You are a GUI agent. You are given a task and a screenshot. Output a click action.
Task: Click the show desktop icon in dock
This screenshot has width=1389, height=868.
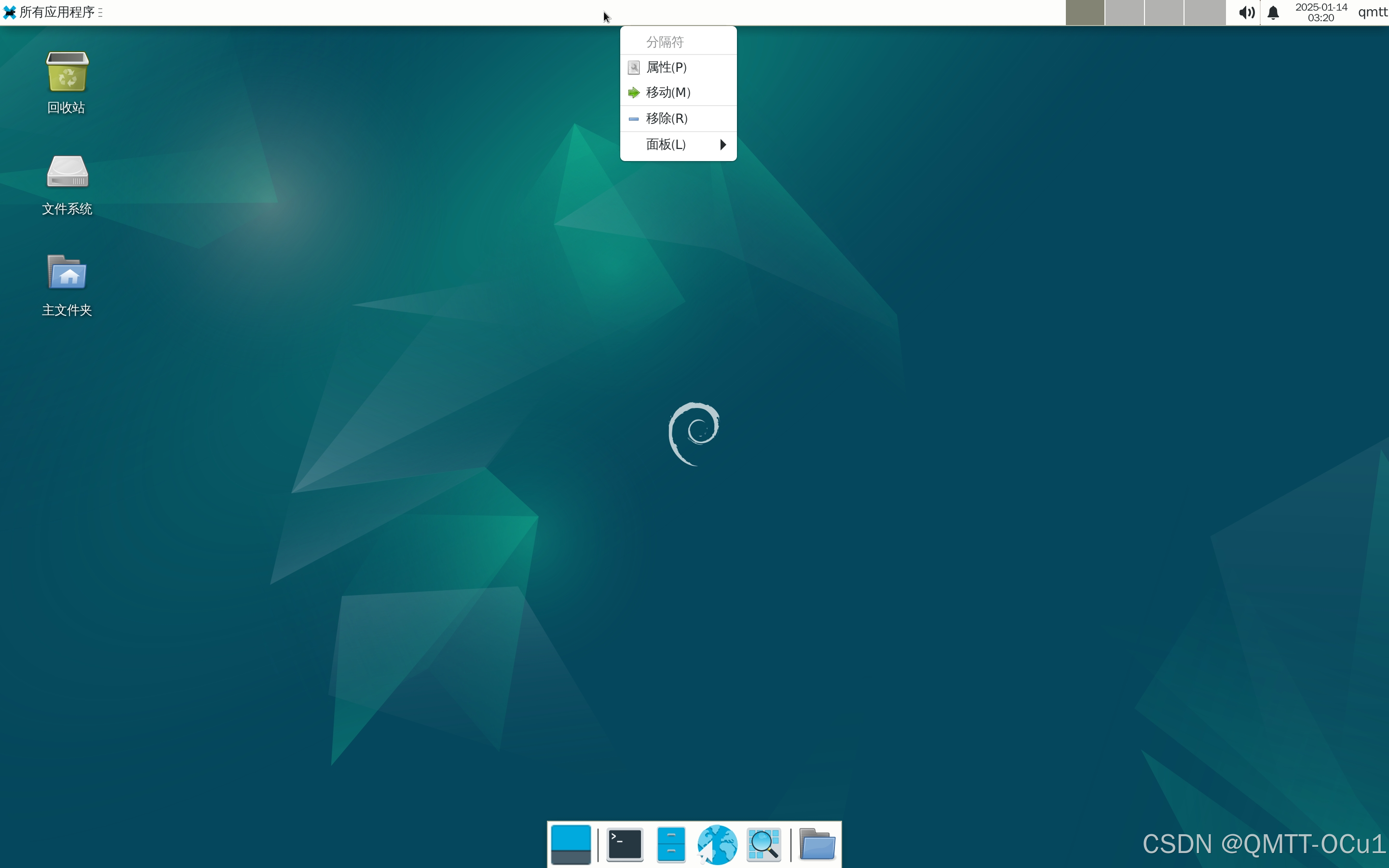[571, 844]
